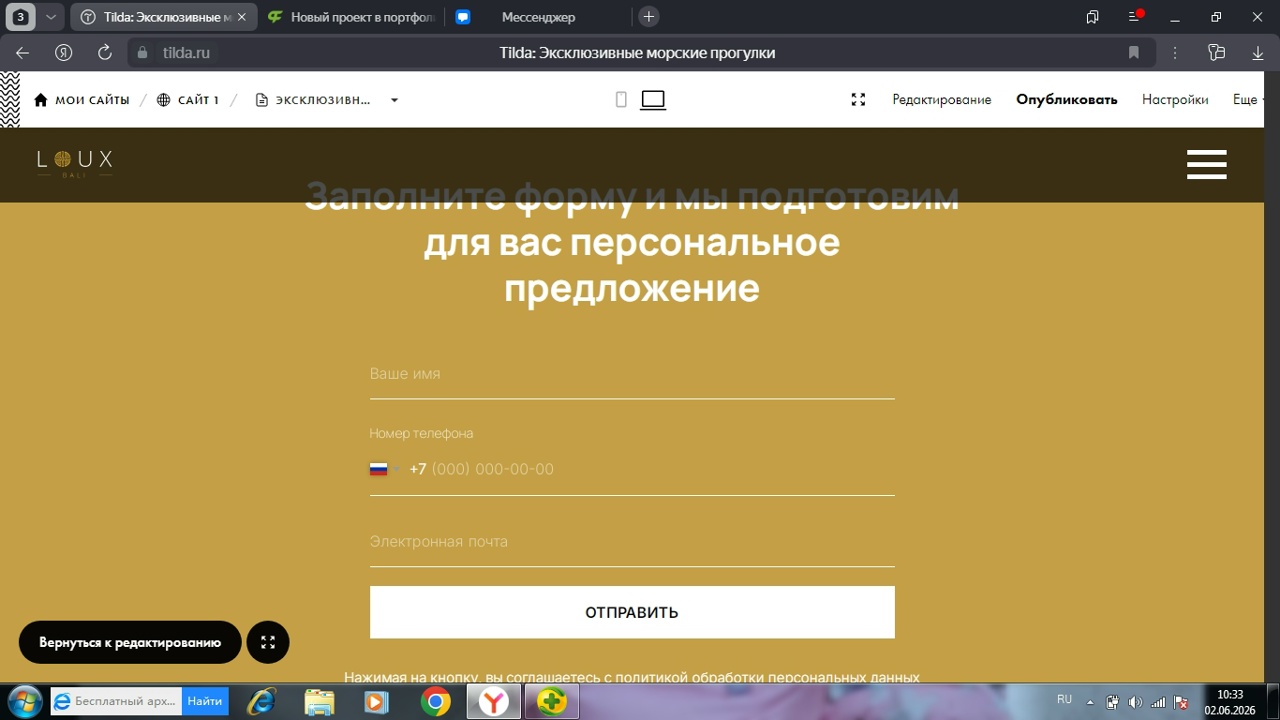Switch preview to mobile phone view
The image size is (1280, 720).
coord(621,99)
